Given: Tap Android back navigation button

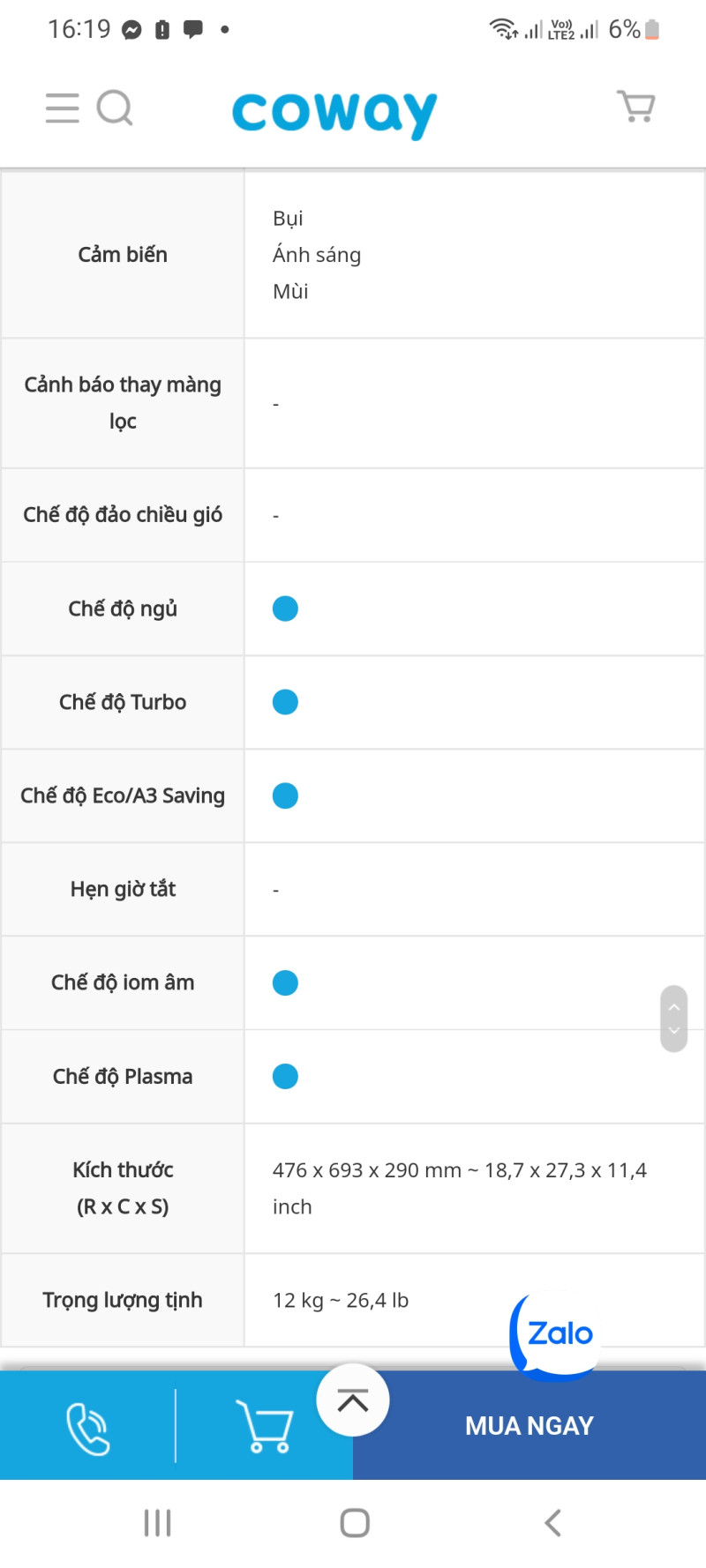Looking at the screenshot, I should click(553, 1523).
